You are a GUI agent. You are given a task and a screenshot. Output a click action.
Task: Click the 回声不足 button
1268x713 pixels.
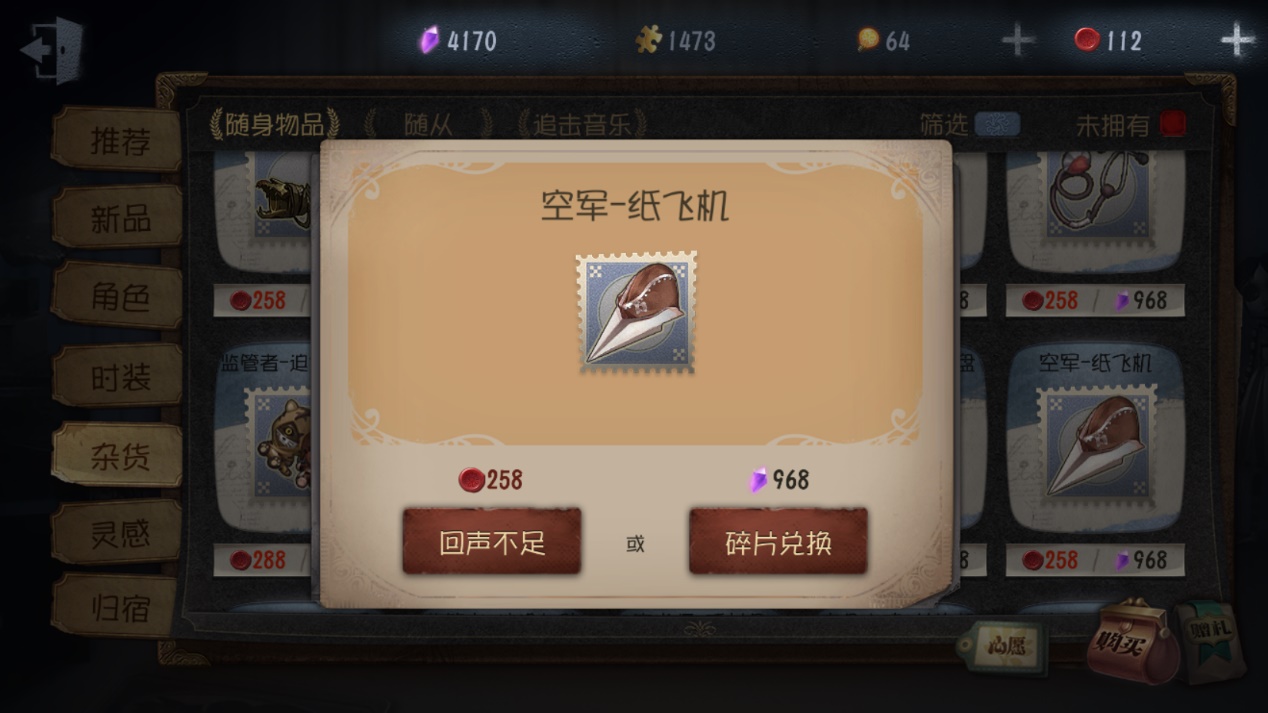click(492, 542)
